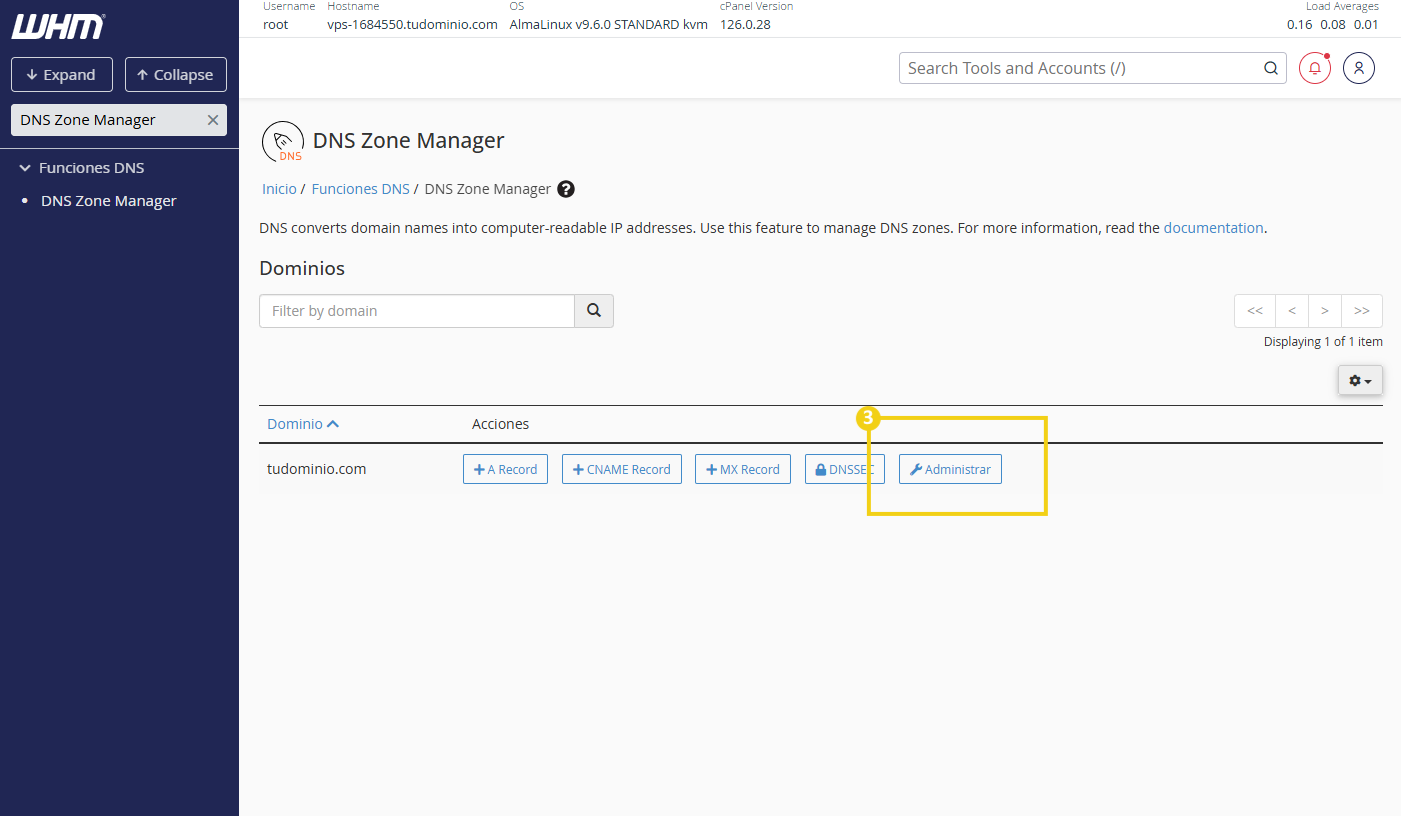
Task: Add an A Record for tudominio.com
Action: (x=505, y=469)
